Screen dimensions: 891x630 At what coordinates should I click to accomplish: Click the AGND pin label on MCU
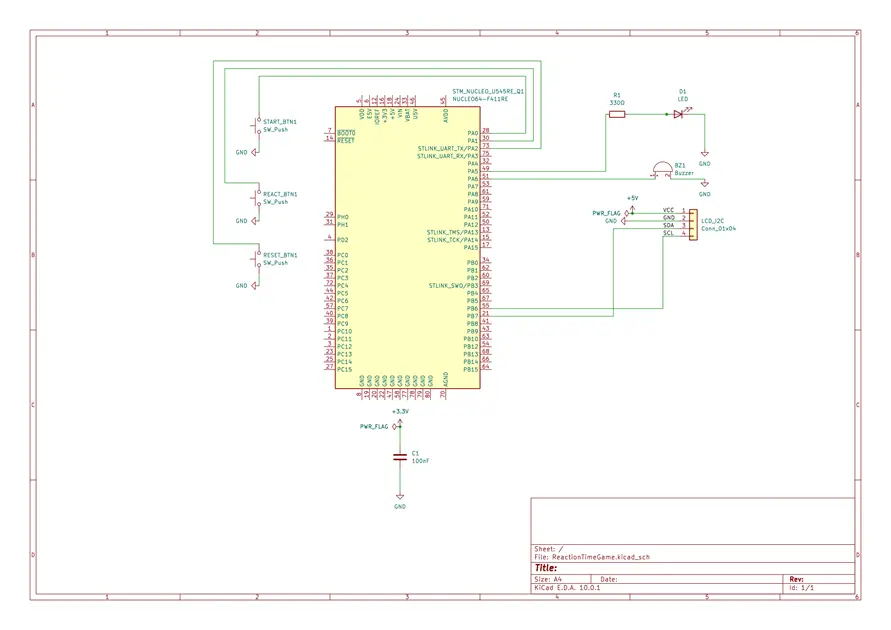click(x=446, y=379)
